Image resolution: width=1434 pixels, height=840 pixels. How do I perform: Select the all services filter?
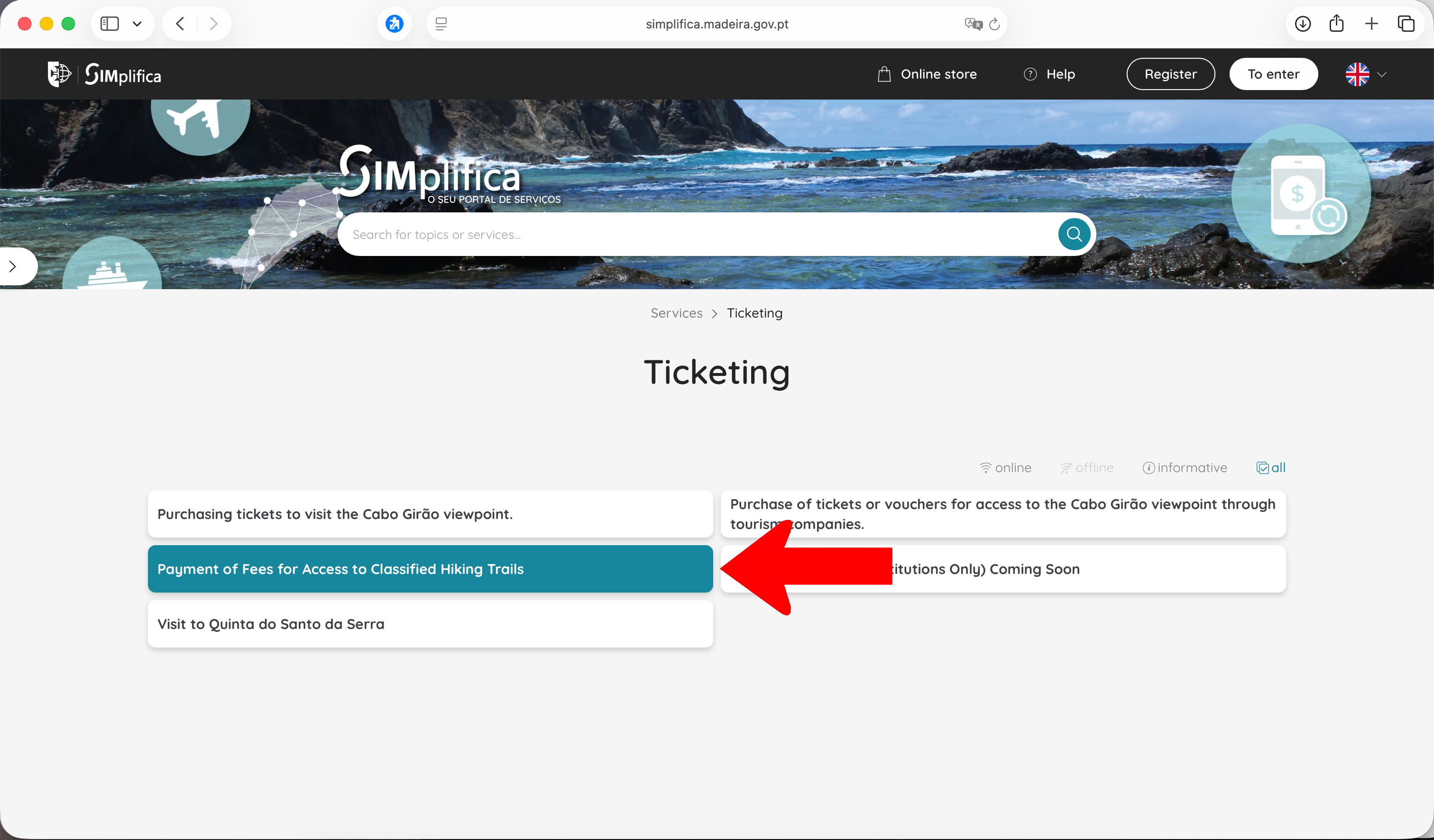1271,467
